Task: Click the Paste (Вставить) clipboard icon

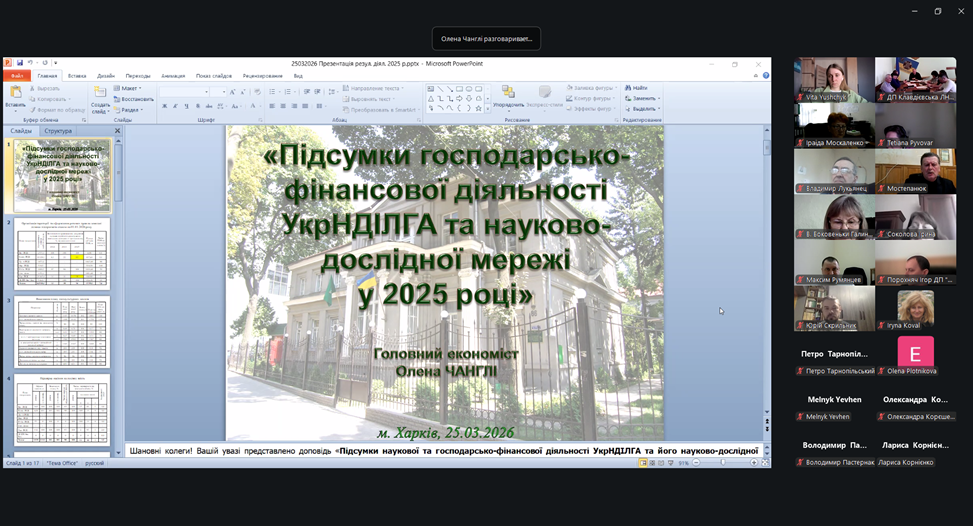Action: [15, 93]
